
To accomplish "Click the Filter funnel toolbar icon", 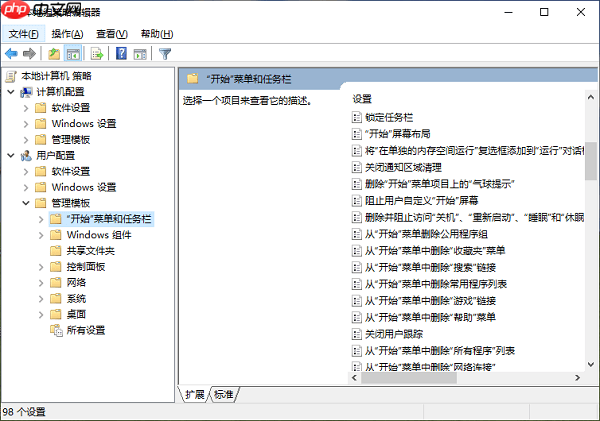I will [165, 54].
